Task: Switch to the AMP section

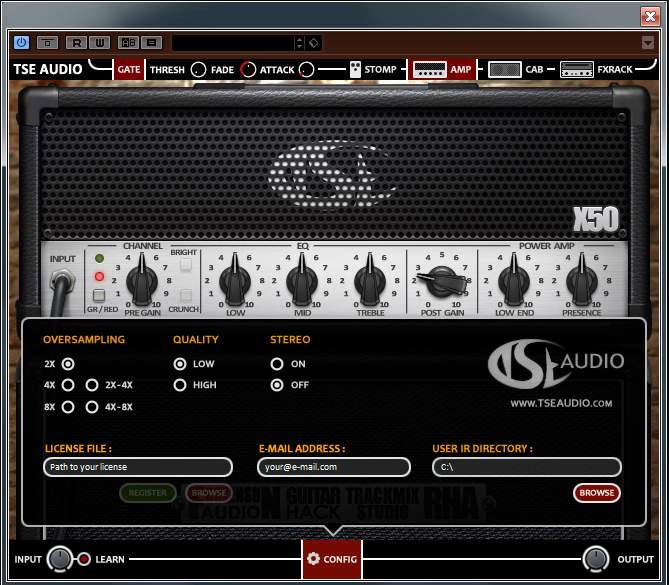Action: click(x=461, y=70)
